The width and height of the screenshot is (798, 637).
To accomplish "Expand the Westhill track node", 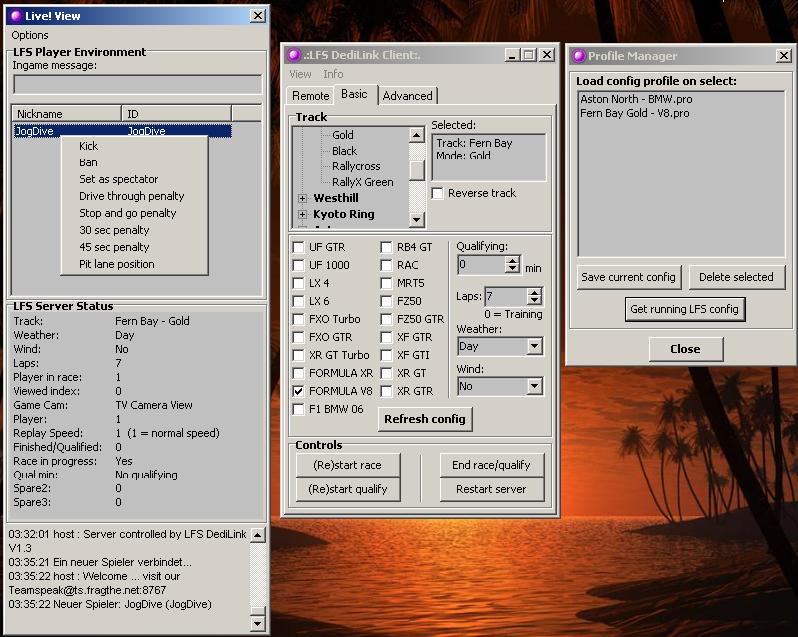I will 302,198.
